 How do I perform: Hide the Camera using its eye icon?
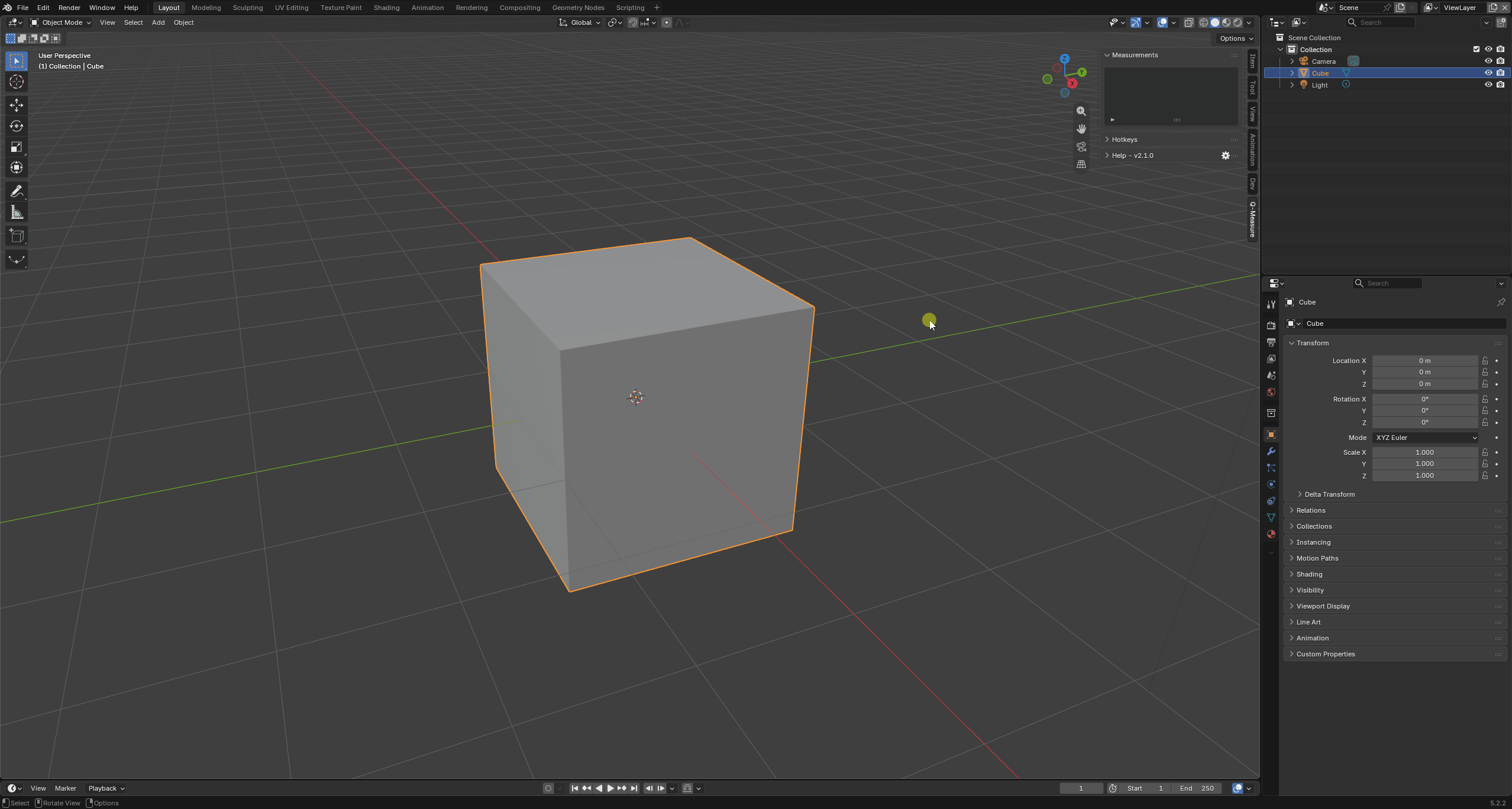click(x=1488, y=61)
